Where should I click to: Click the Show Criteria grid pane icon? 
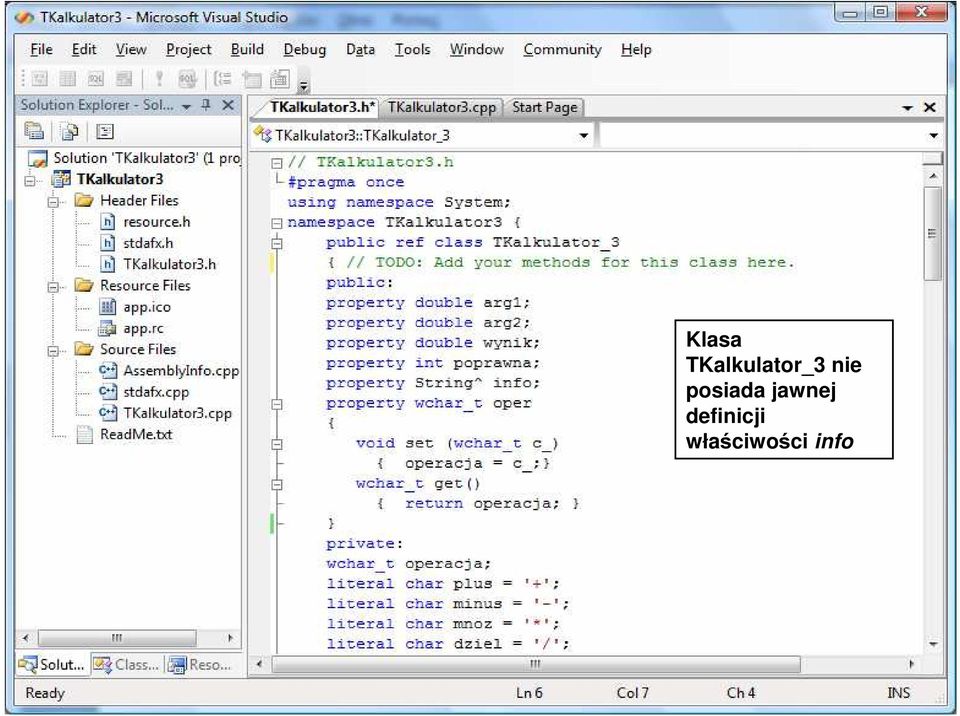tap(68, 78)
